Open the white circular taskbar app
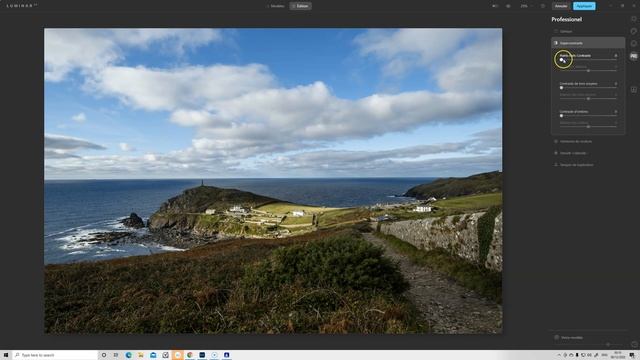640x360 pixels. pos(214,355)
